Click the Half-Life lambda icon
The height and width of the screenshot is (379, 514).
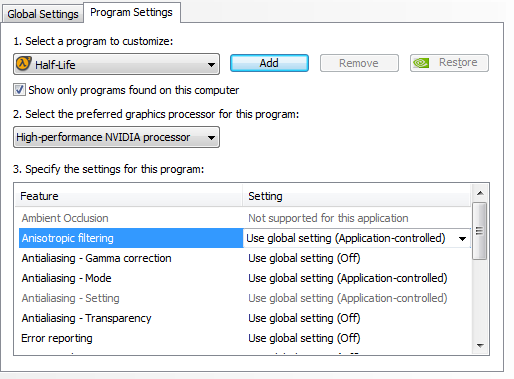[x=24, y=64]
